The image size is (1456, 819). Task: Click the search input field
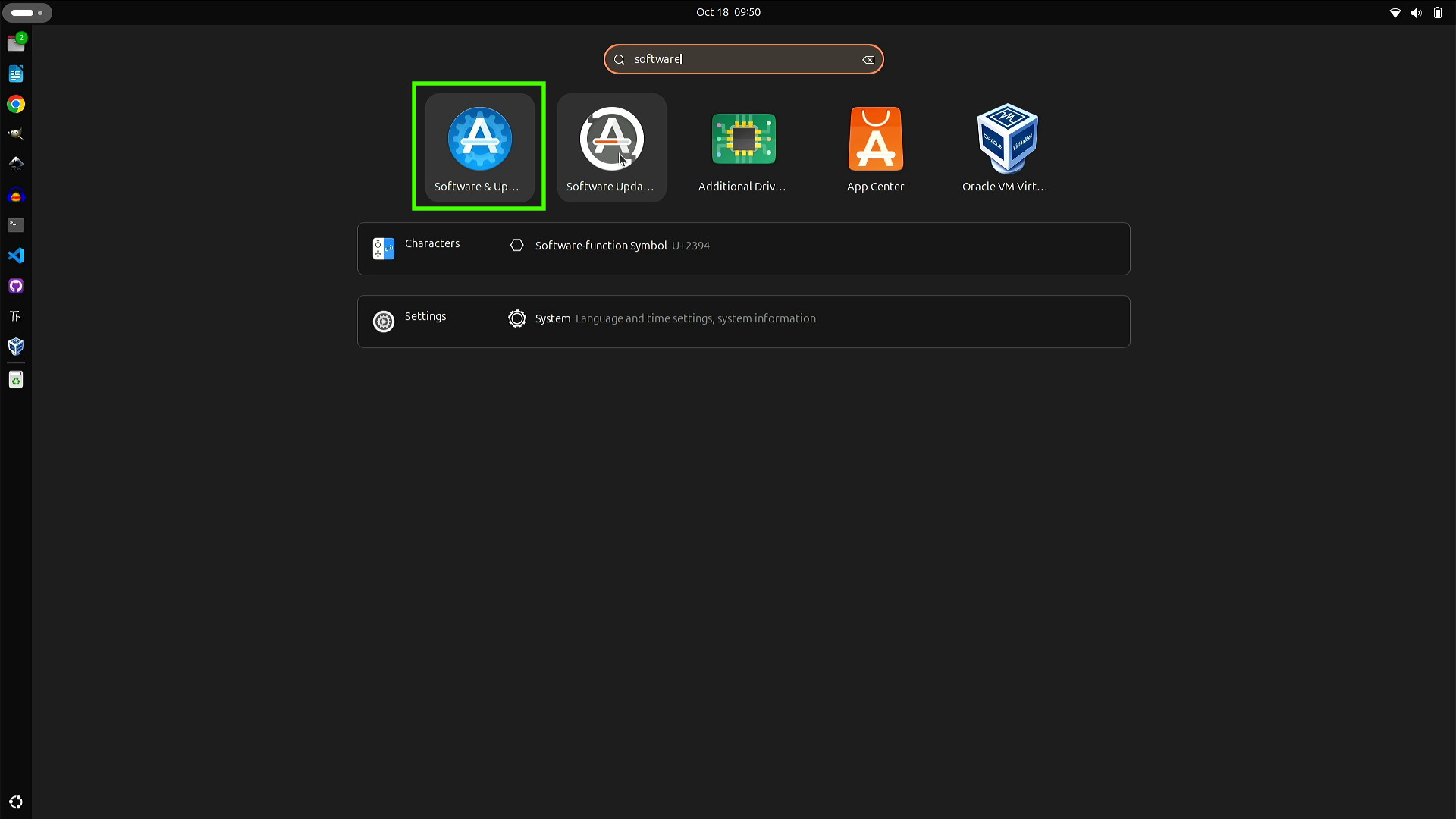coord(744,59)
